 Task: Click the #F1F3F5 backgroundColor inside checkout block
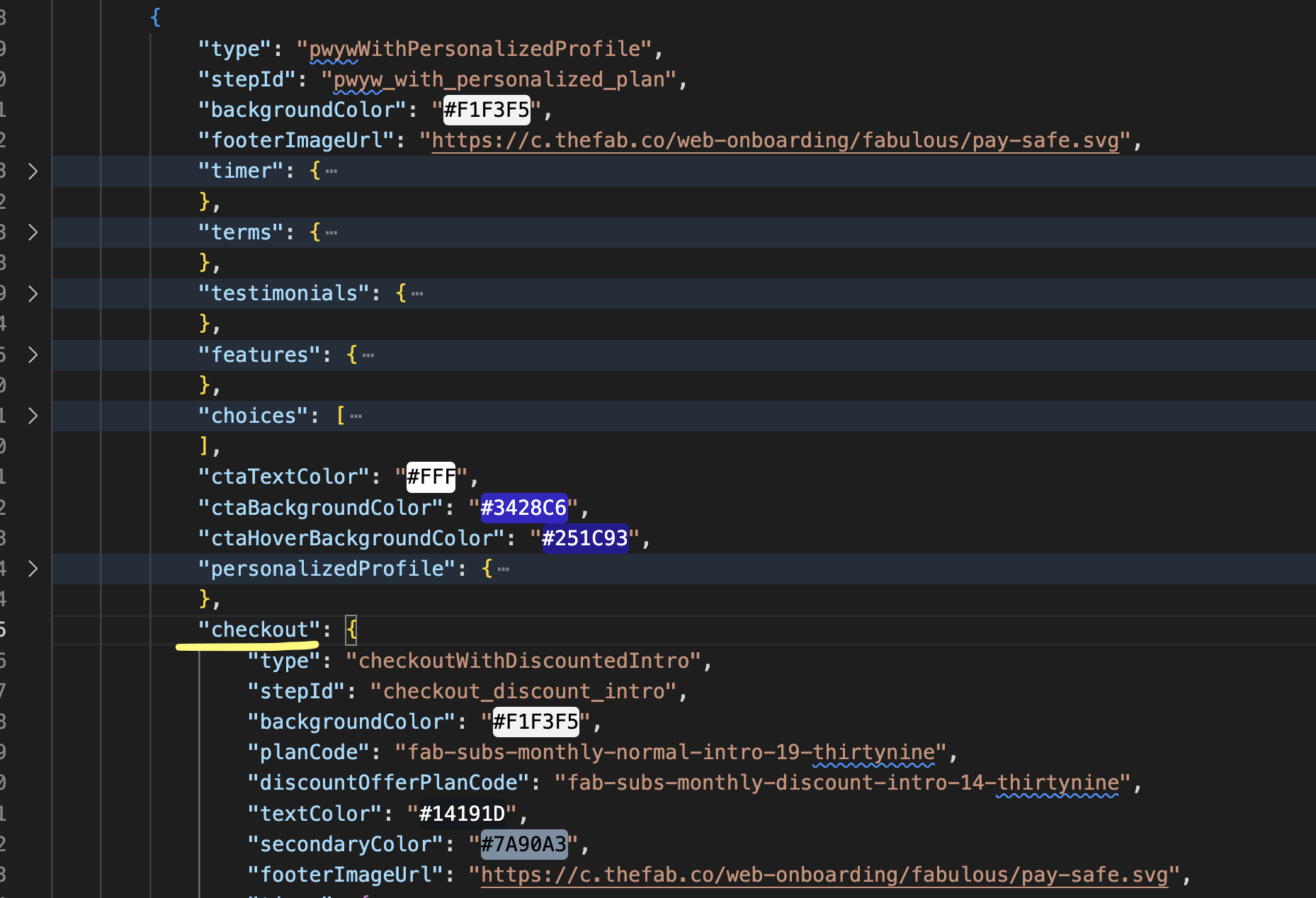pos(535,722)
